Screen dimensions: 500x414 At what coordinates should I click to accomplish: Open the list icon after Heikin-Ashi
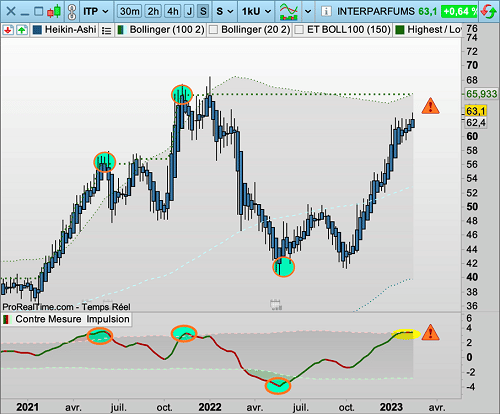point(106,31)
